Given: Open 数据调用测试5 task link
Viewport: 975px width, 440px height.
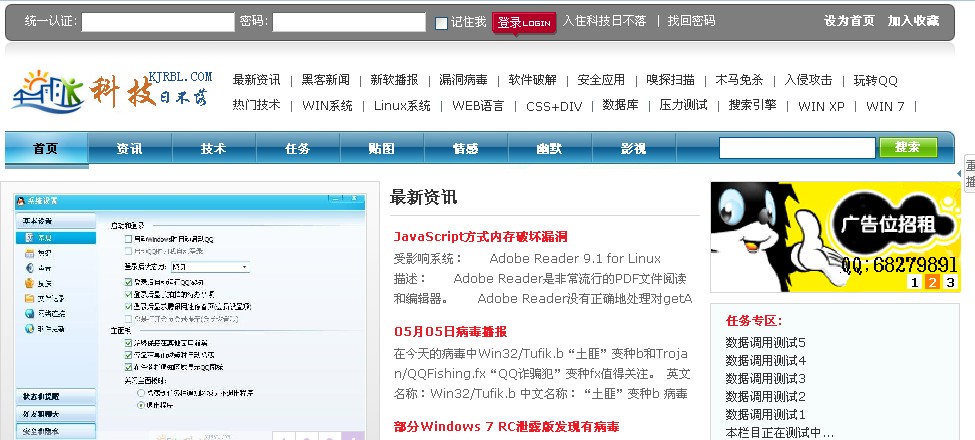Looking at the screenshot, I should (x=765, y=342).
